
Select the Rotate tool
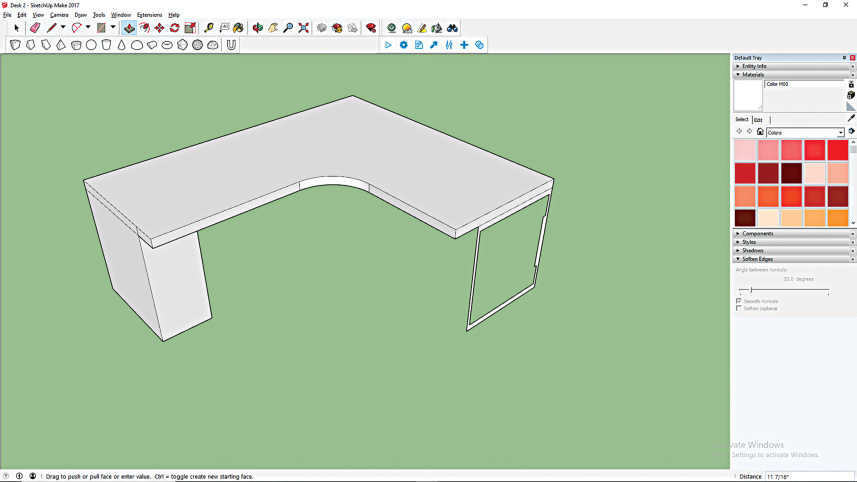click(x=174, y=28)
